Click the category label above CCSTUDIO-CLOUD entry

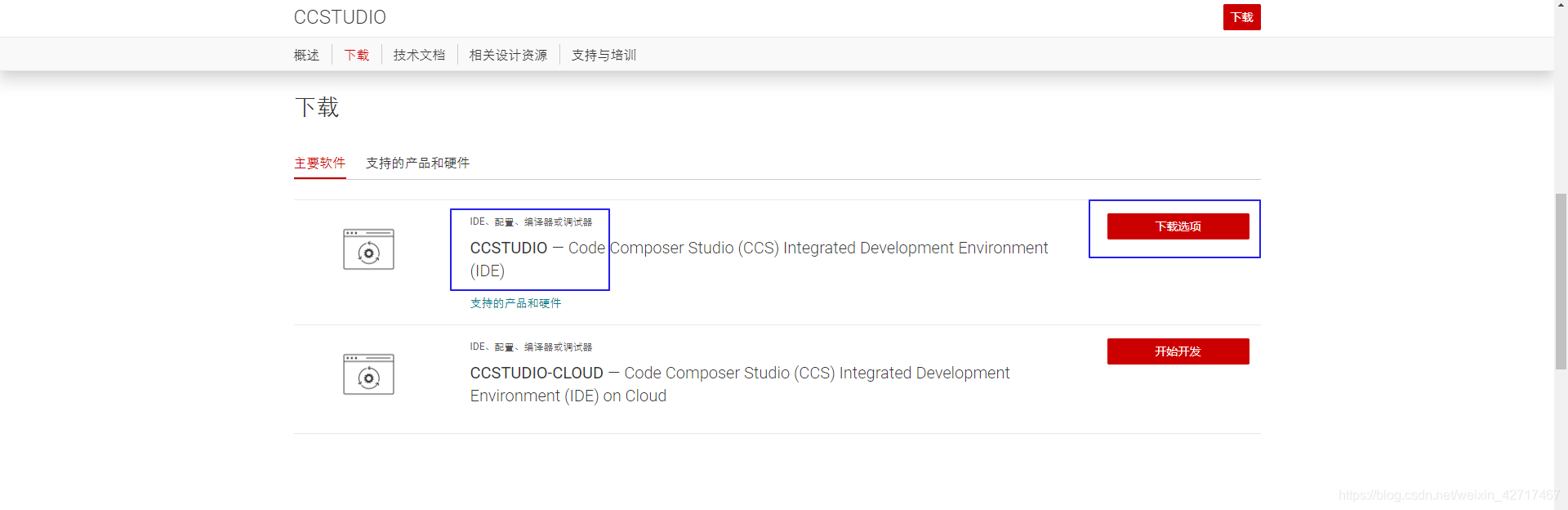531,347
